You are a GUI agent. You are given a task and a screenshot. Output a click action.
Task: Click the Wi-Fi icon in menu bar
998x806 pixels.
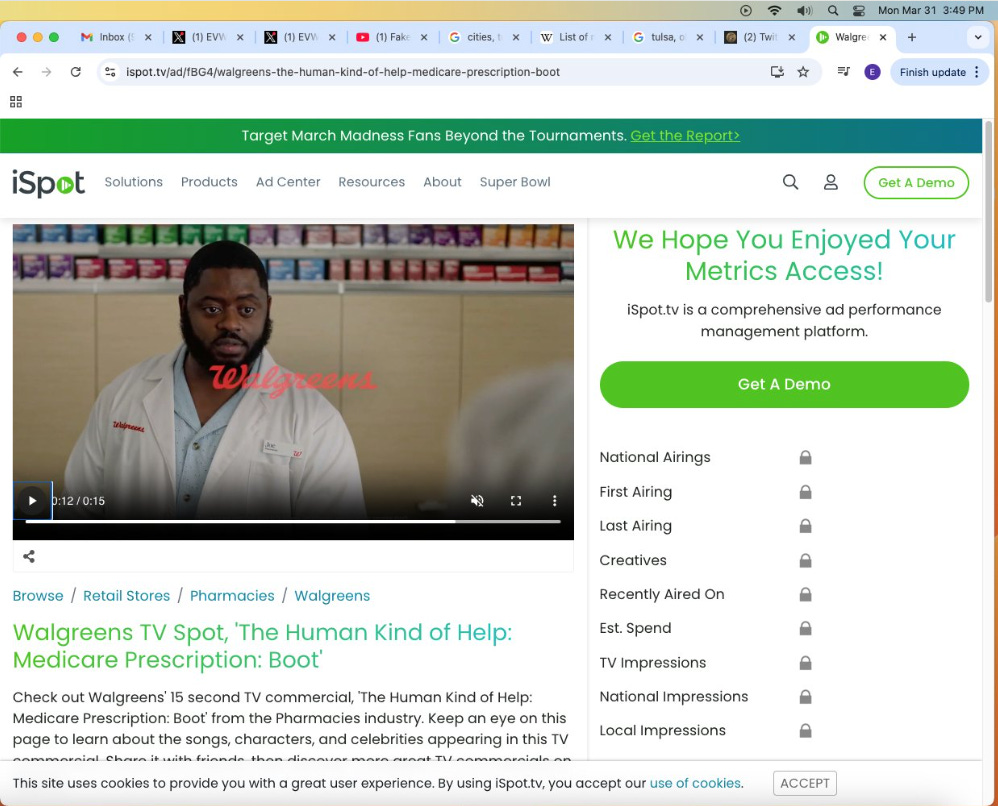click(x=775, y=10)
